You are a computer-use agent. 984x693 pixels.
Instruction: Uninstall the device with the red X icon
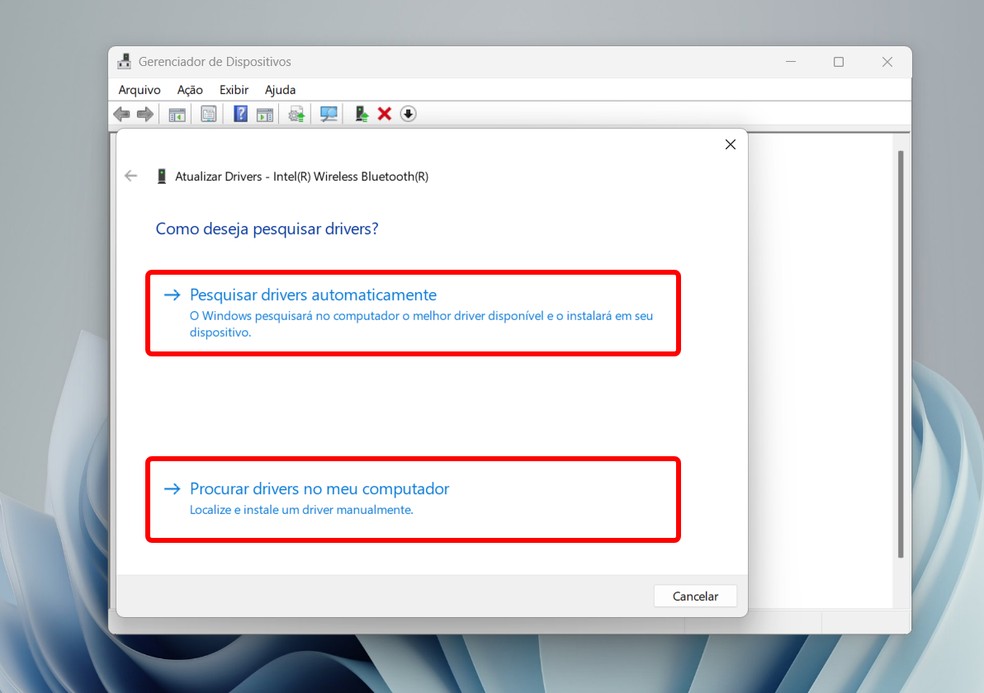pyautogui.click(x=384, y=113)
